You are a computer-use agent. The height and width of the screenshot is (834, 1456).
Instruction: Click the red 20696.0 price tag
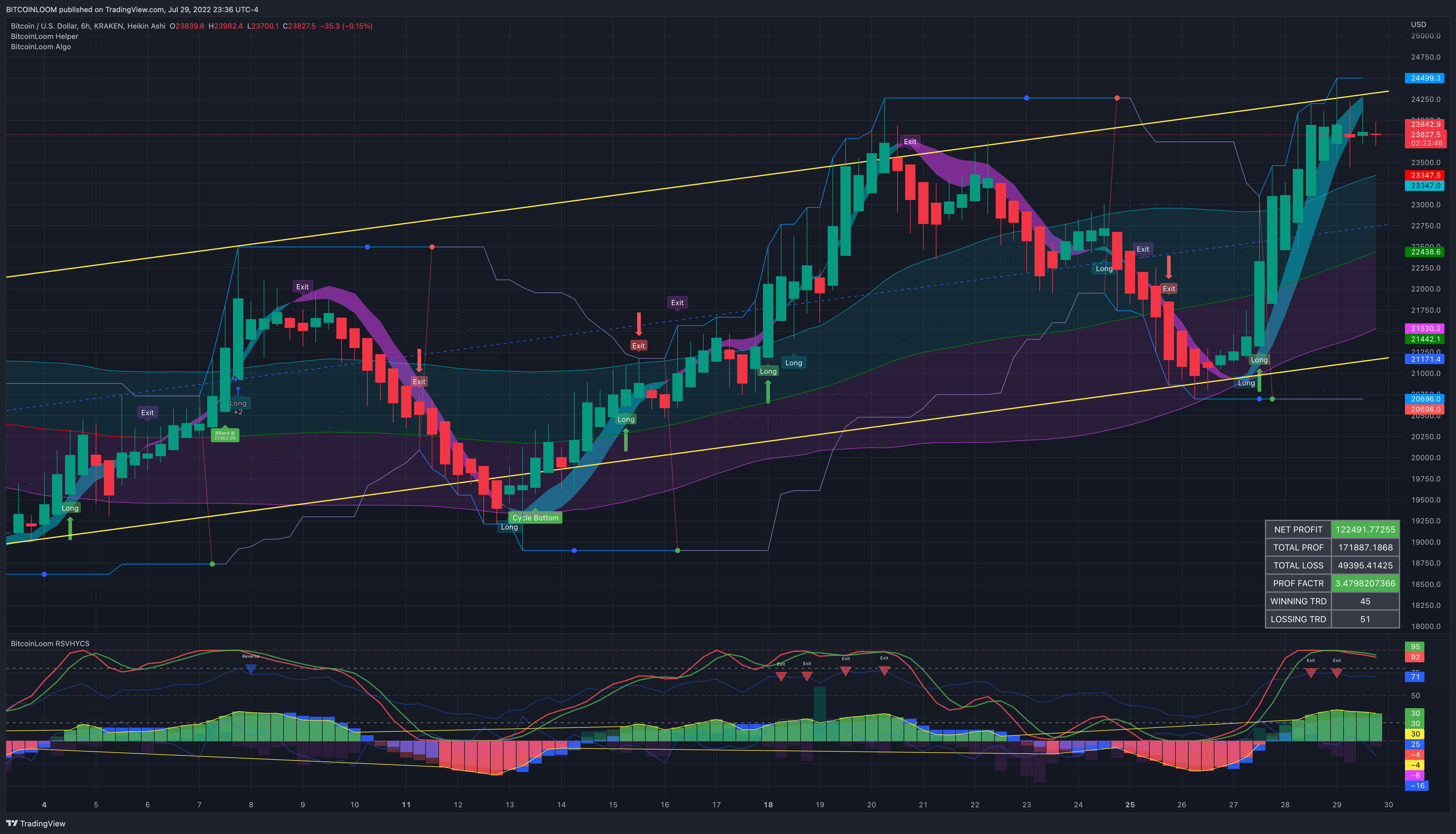[x=1425, y=409]
